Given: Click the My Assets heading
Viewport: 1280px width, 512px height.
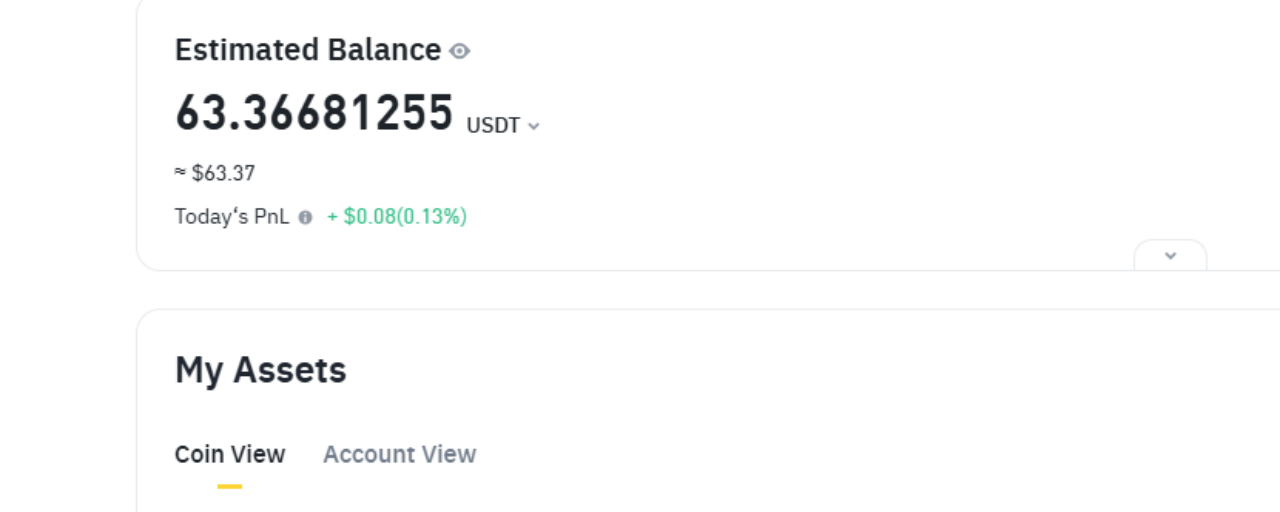Looking at the screenshot, I should point(260,370).
